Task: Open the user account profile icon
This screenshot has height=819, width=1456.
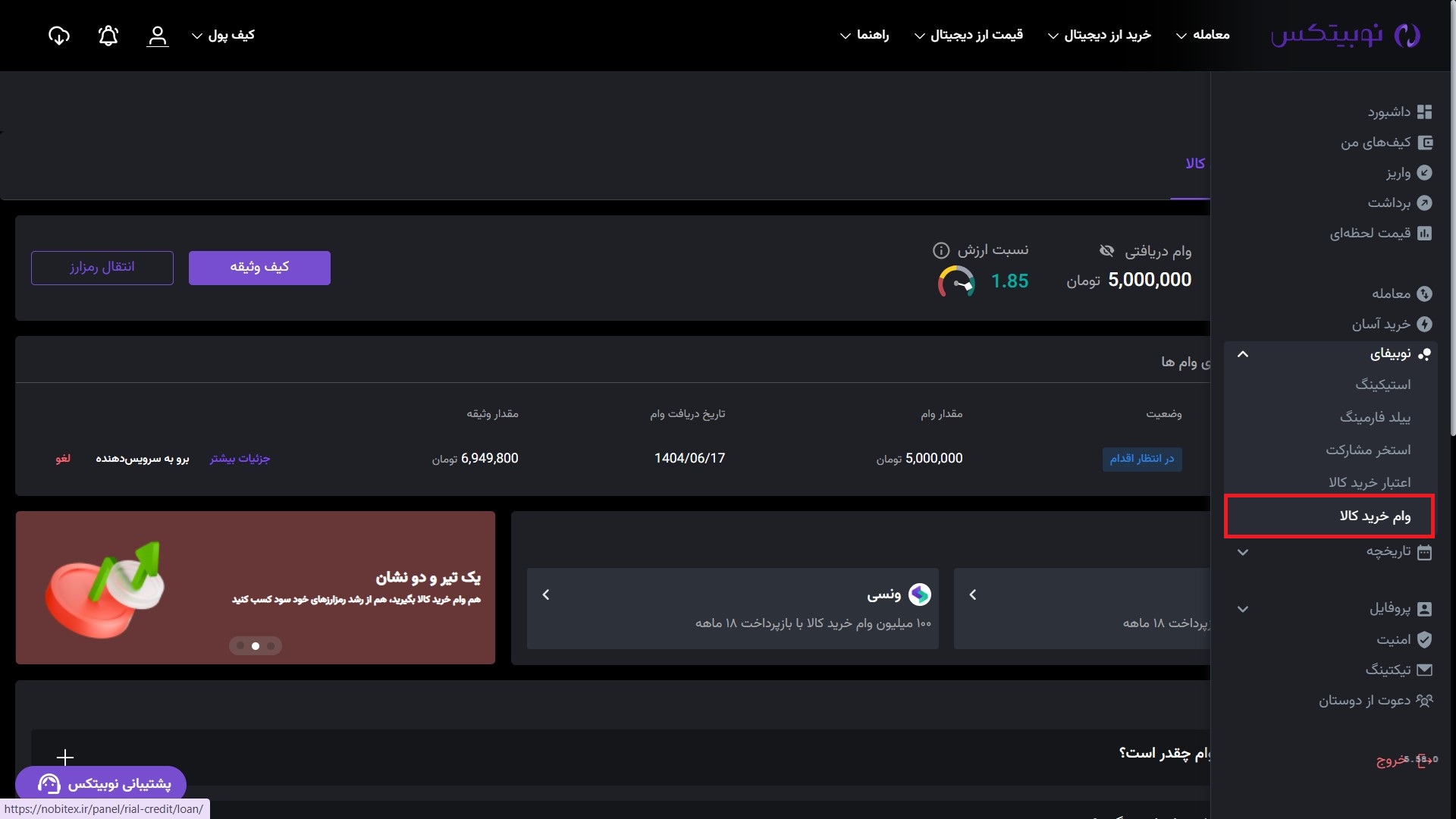Action: tap(157, 36)
